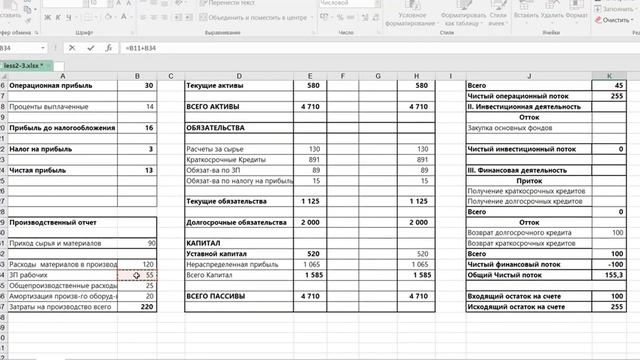Select column A header
This screenshot has width=640, height=360.
coord(62,76)
